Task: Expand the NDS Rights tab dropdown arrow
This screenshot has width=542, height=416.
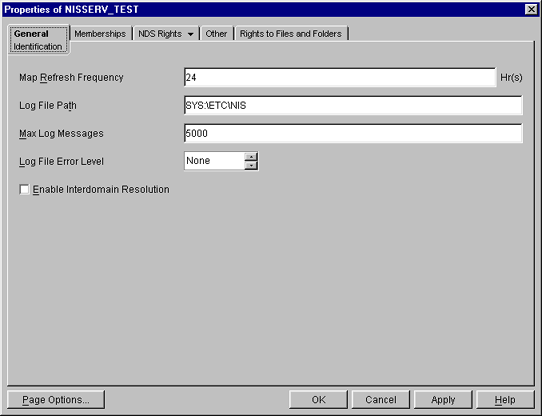Action: pyautogui.click(x=190, y=34)
